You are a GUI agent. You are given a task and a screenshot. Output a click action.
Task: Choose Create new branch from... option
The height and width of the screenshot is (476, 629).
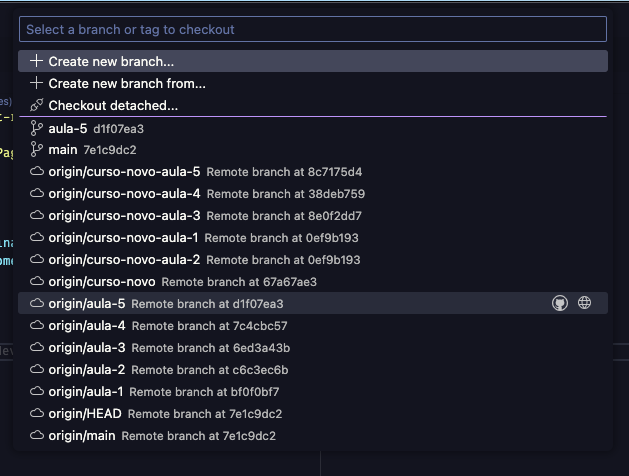point(313,83)
